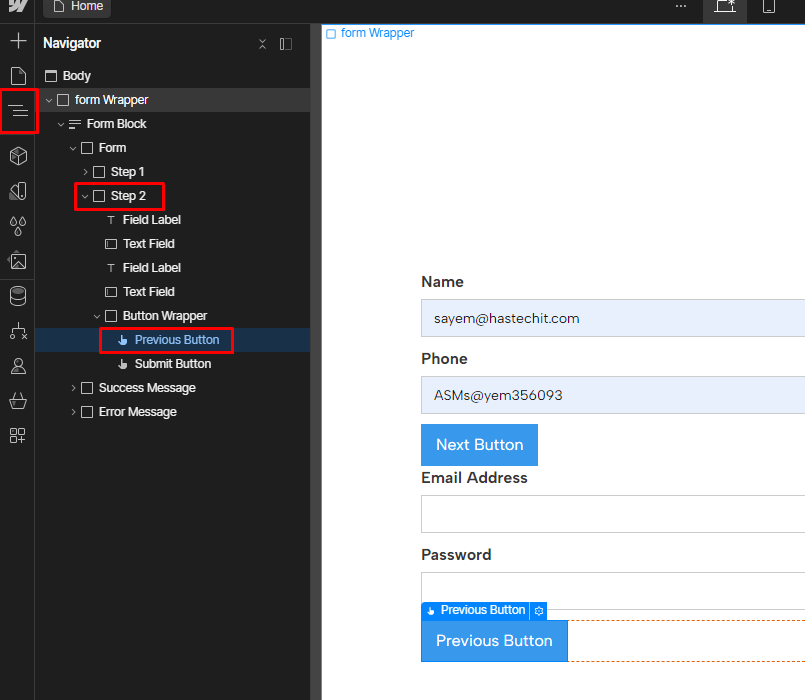Collapse the Button Wrapper node
The width and height of the screenshot is (805, 700).
tap(97, 316)
